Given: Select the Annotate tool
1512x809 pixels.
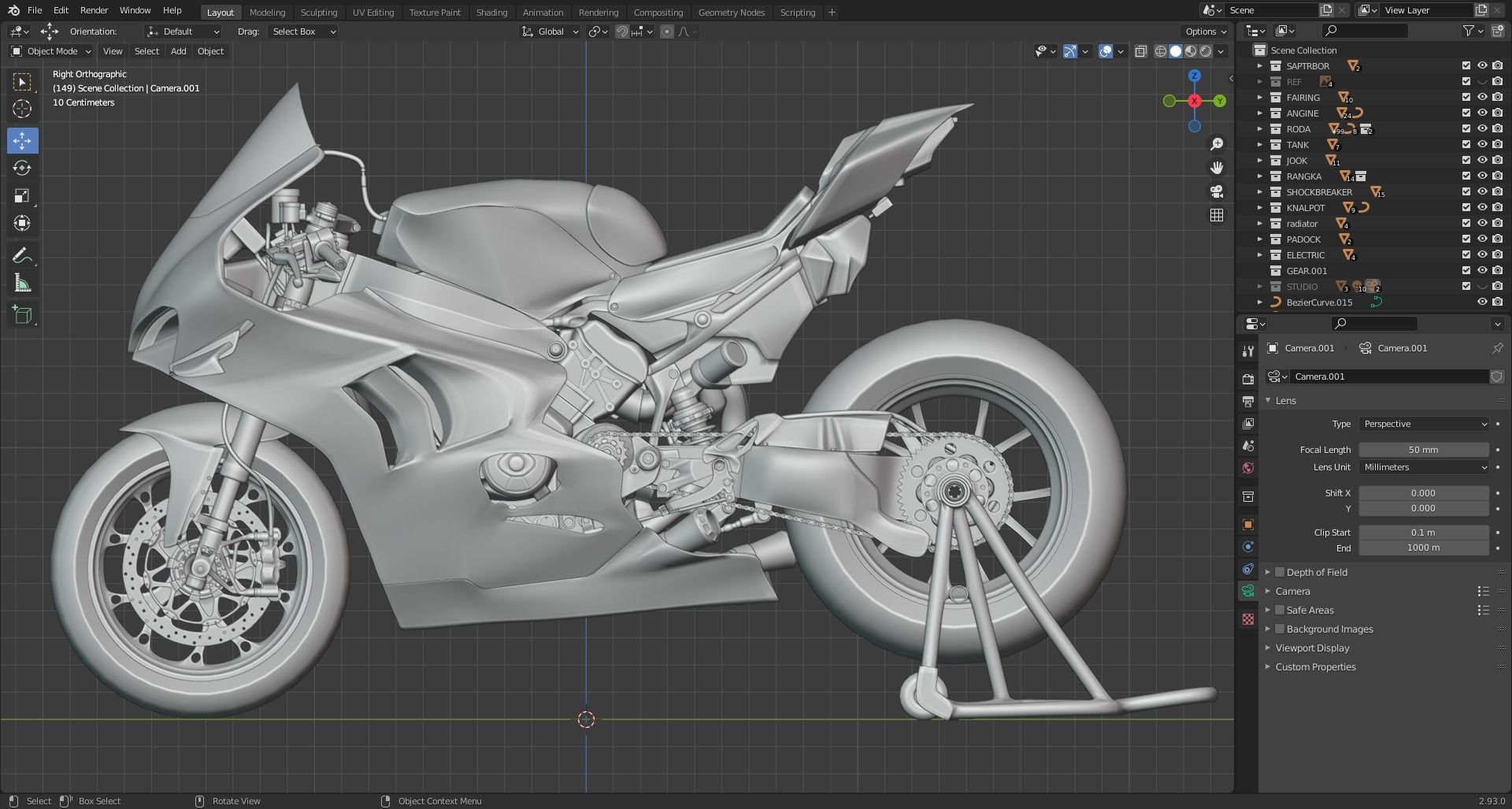Looking at the screenshot, I should click(x=22, y=255).
